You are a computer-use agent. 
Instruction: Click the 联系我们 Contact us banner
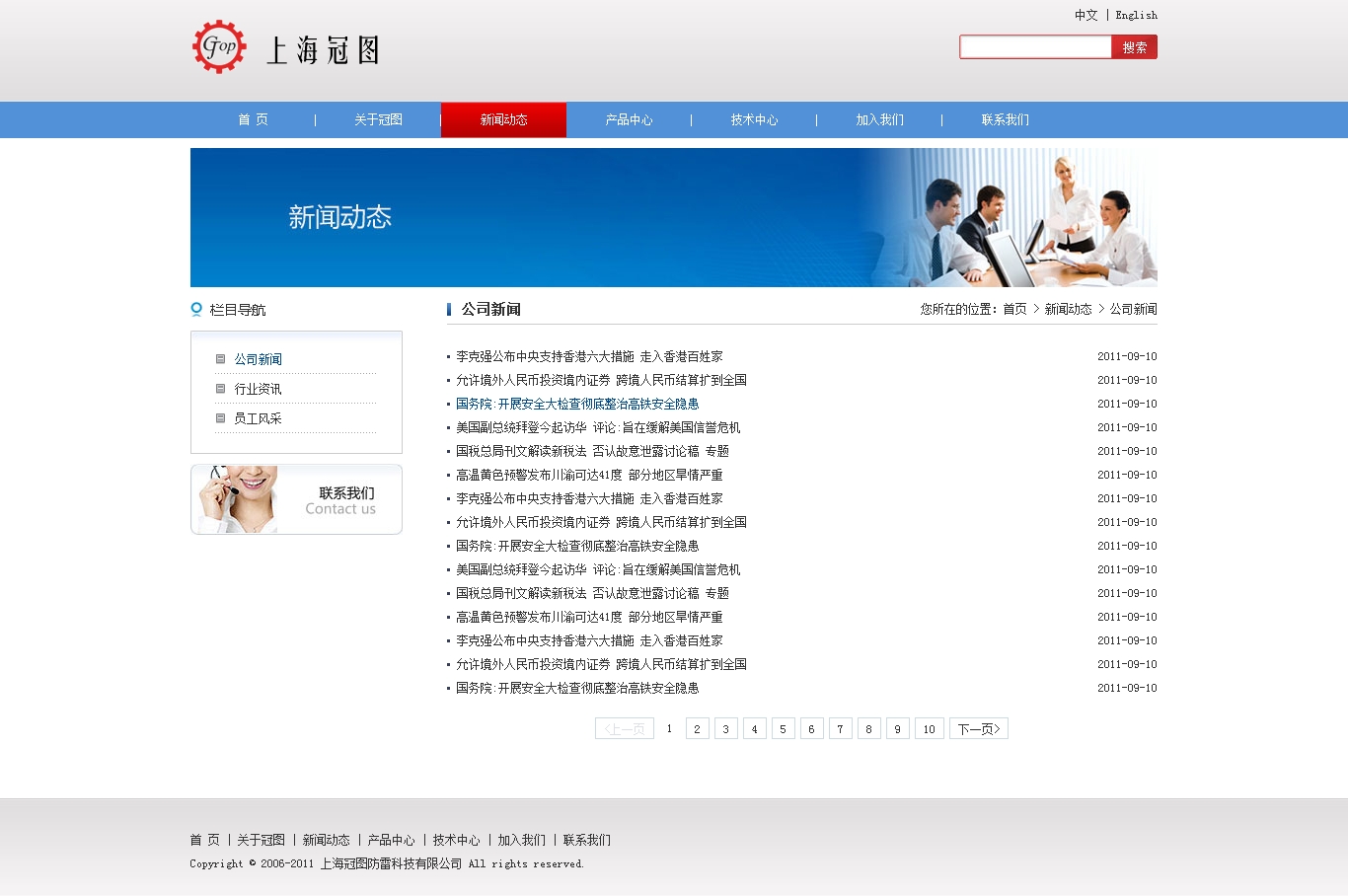coord(296,499)
